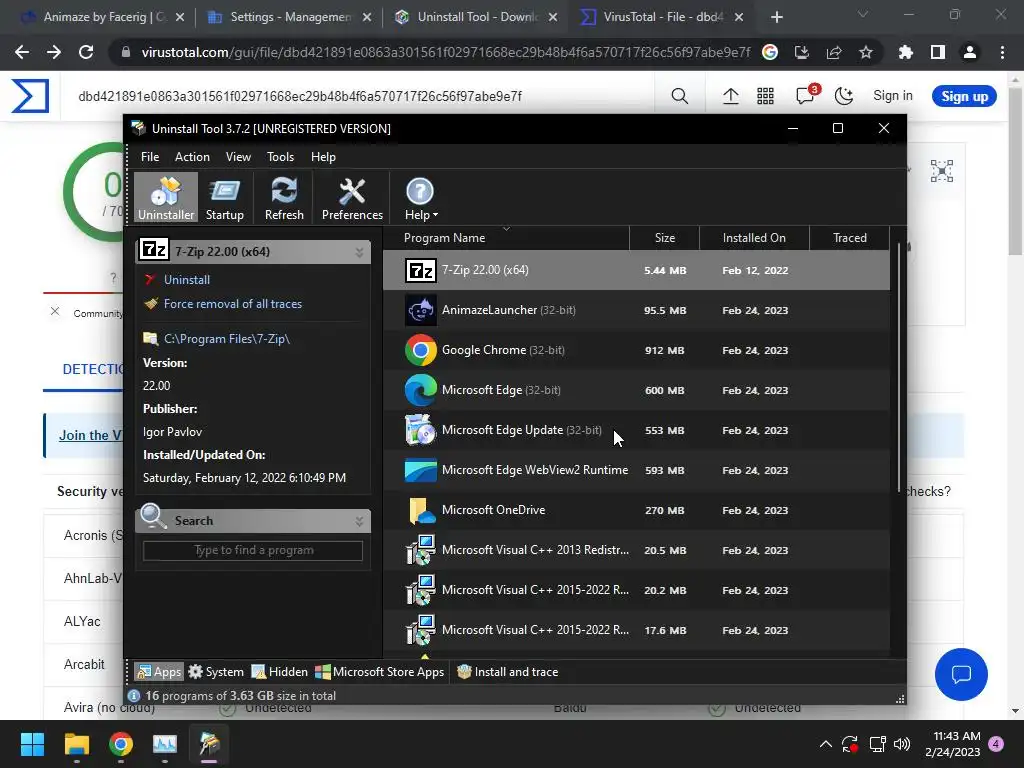Screen dimensions: 1024x768
Task: Select Microsoft Edge Update icon
Action: point(421,430)
